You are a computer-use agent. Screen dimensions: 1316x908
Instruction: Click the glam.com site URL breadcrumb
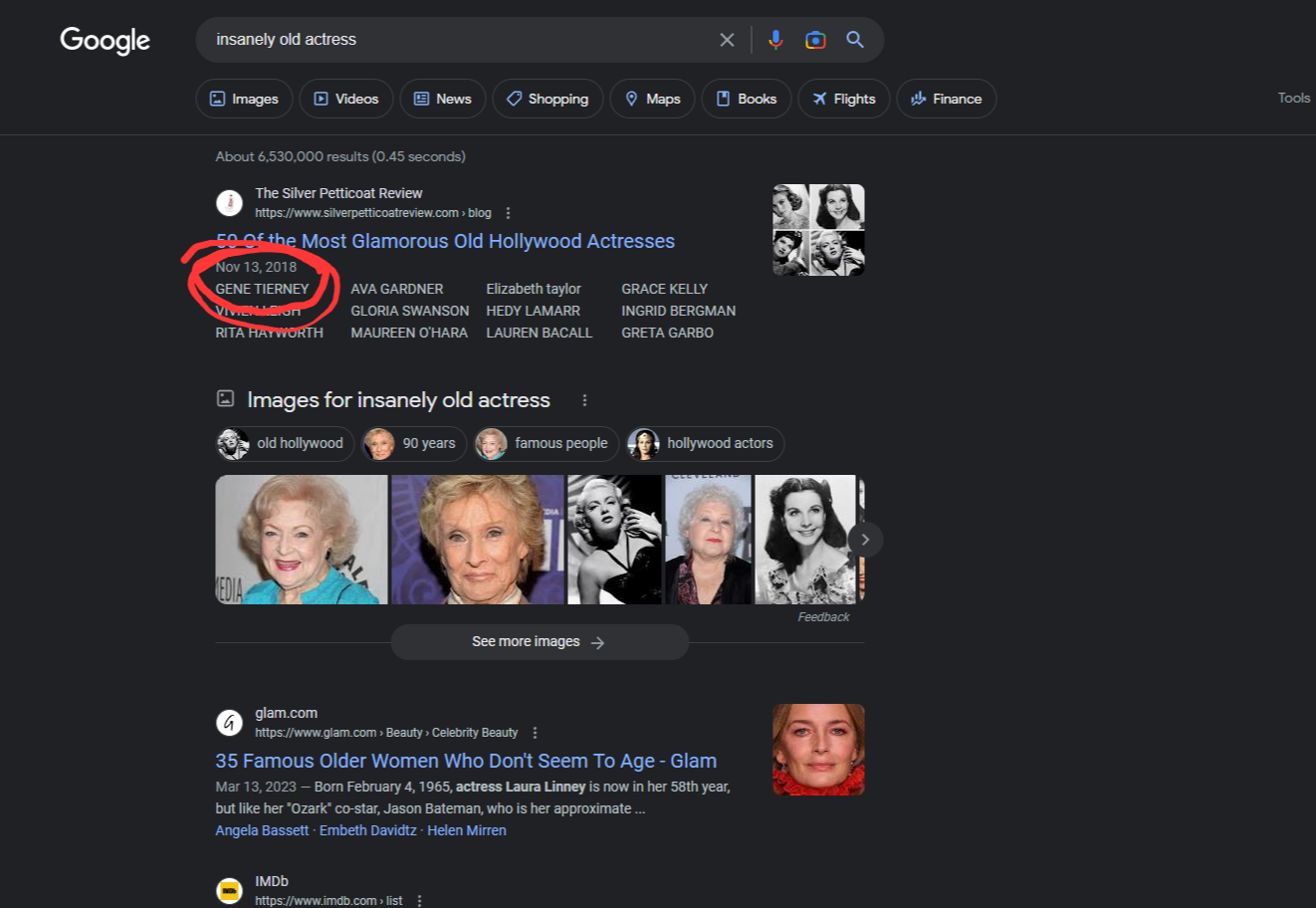click(x=386, y=733)
